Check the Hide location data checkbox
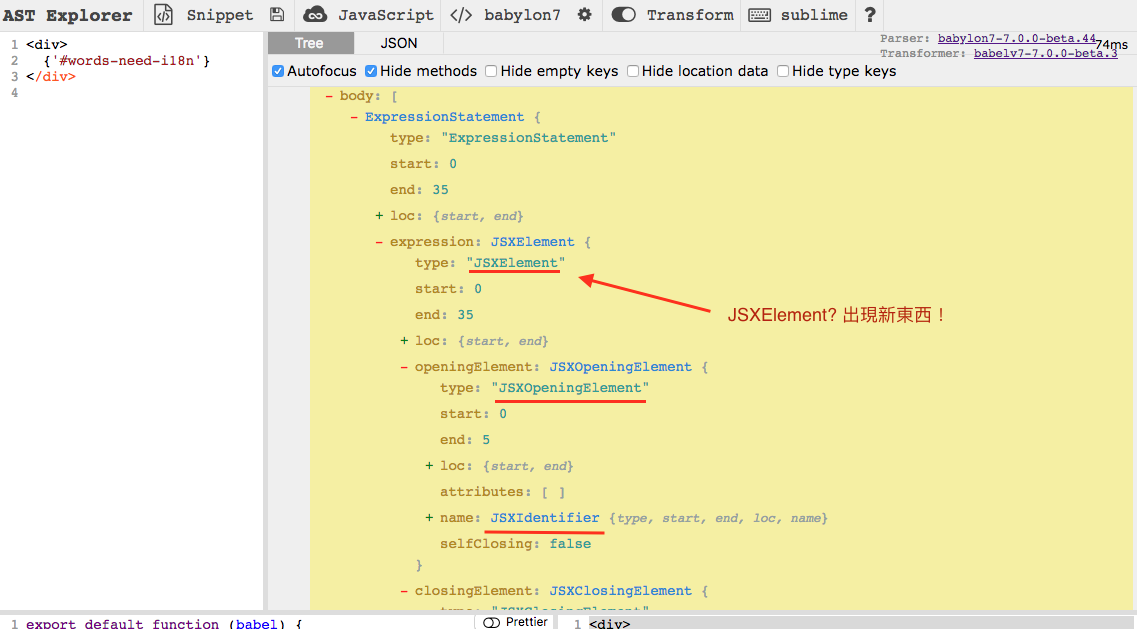This screenshot has width=1137, height=629. 632,71
